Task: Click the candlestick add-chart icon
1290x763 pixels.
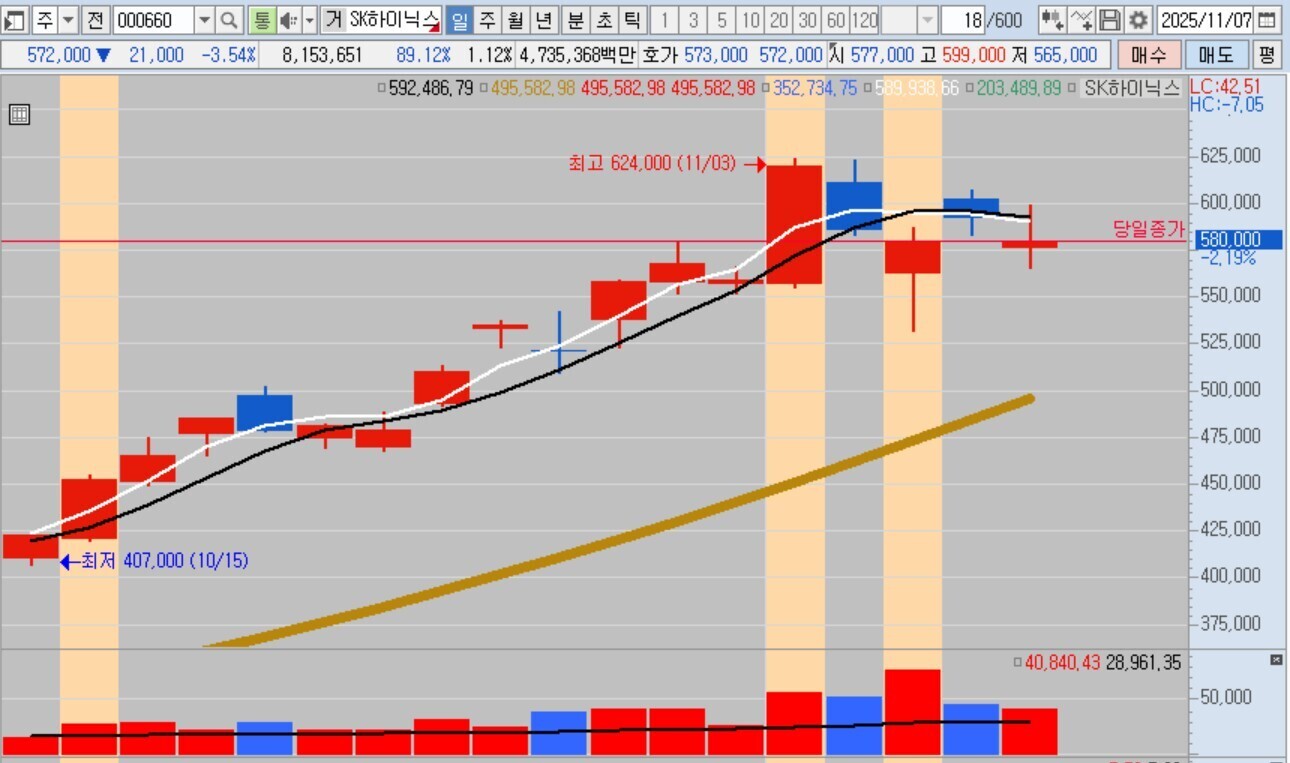Action: [x=1051, y=20]
